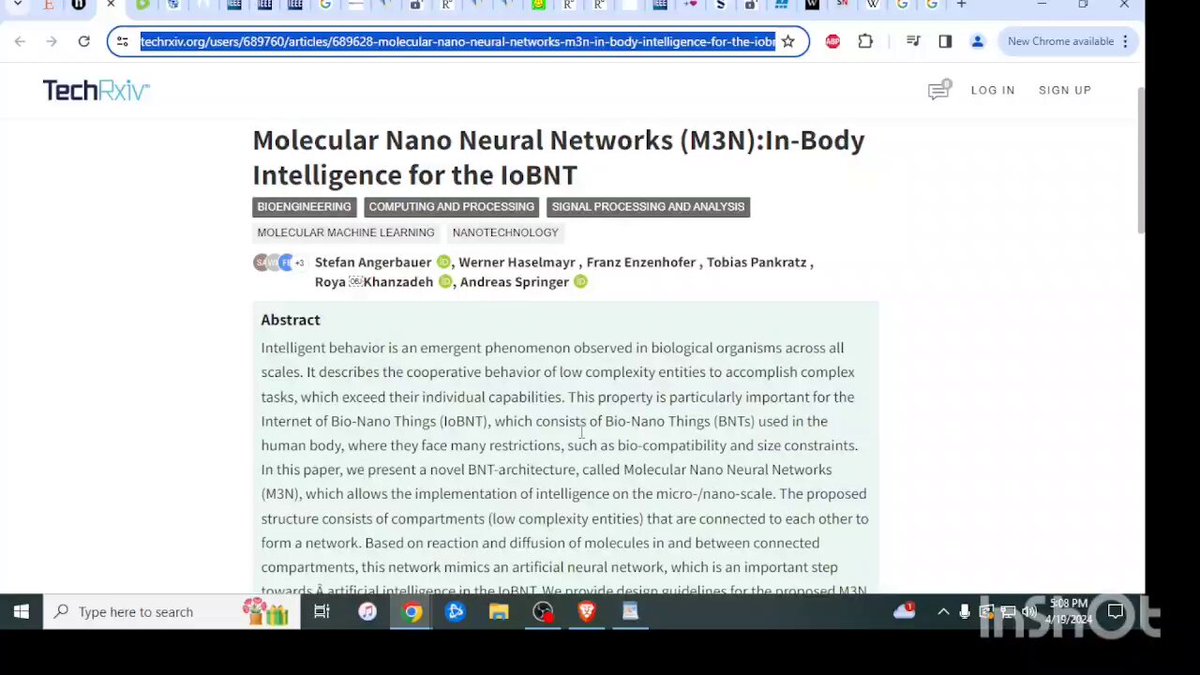
Task: Click the Abstract heading
Action: [x=290, y=320]
